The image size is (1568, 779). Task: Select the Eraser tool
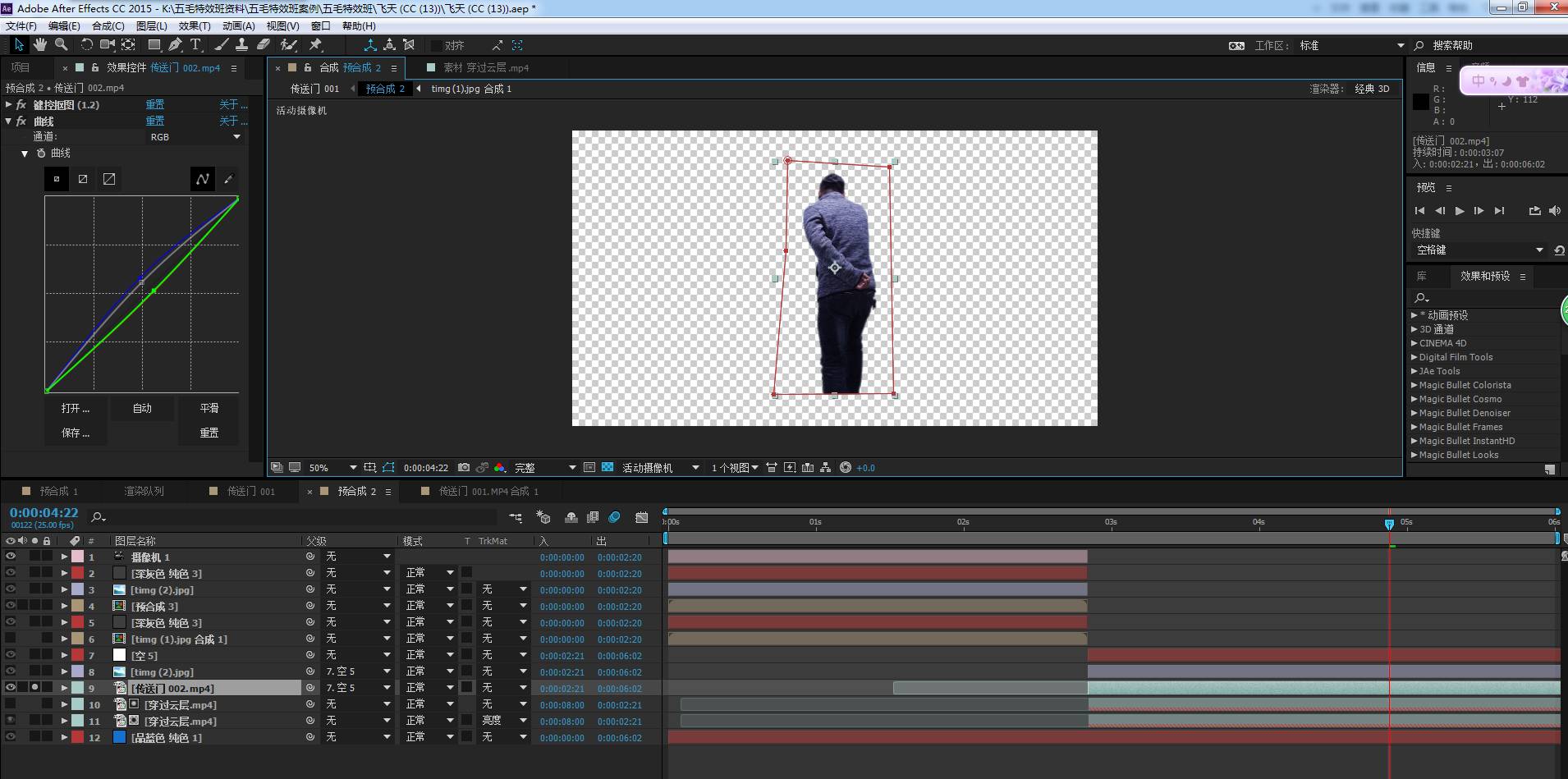pos(264,45)
